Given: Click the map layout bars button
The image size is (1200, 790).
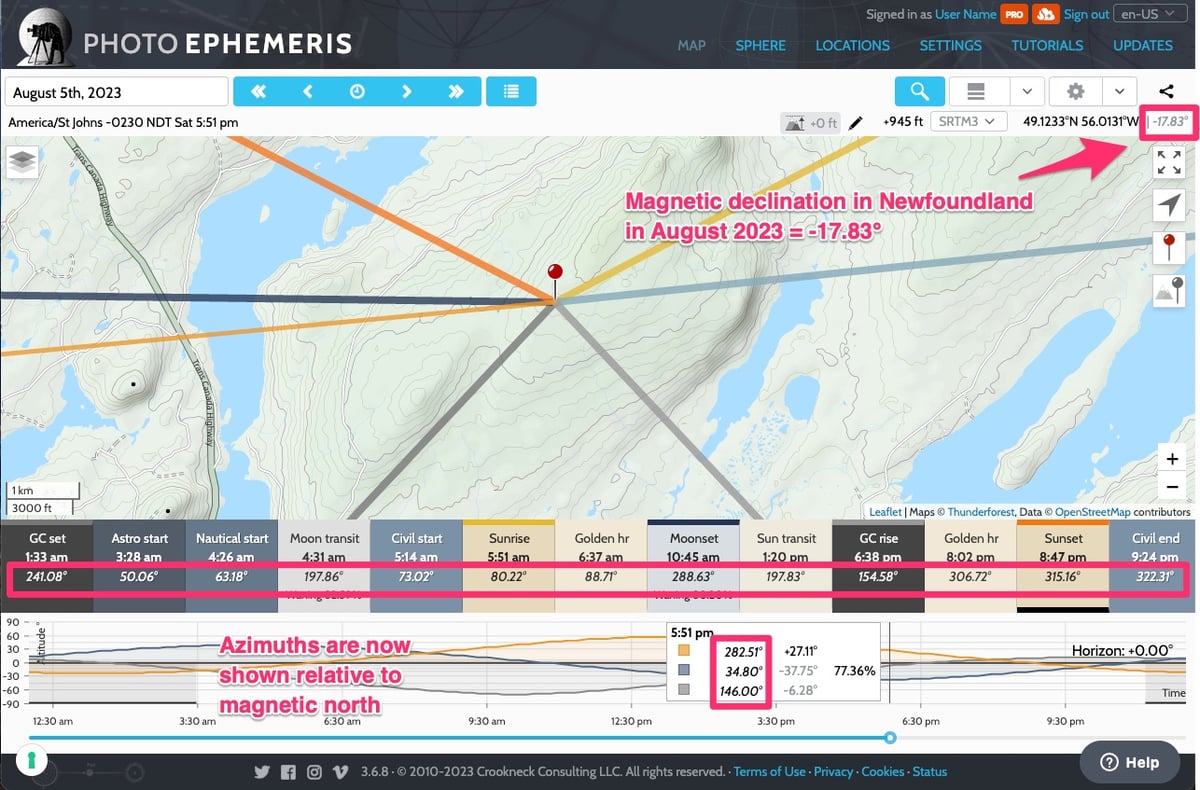Looking at the screenshot, I should [977, 91].
